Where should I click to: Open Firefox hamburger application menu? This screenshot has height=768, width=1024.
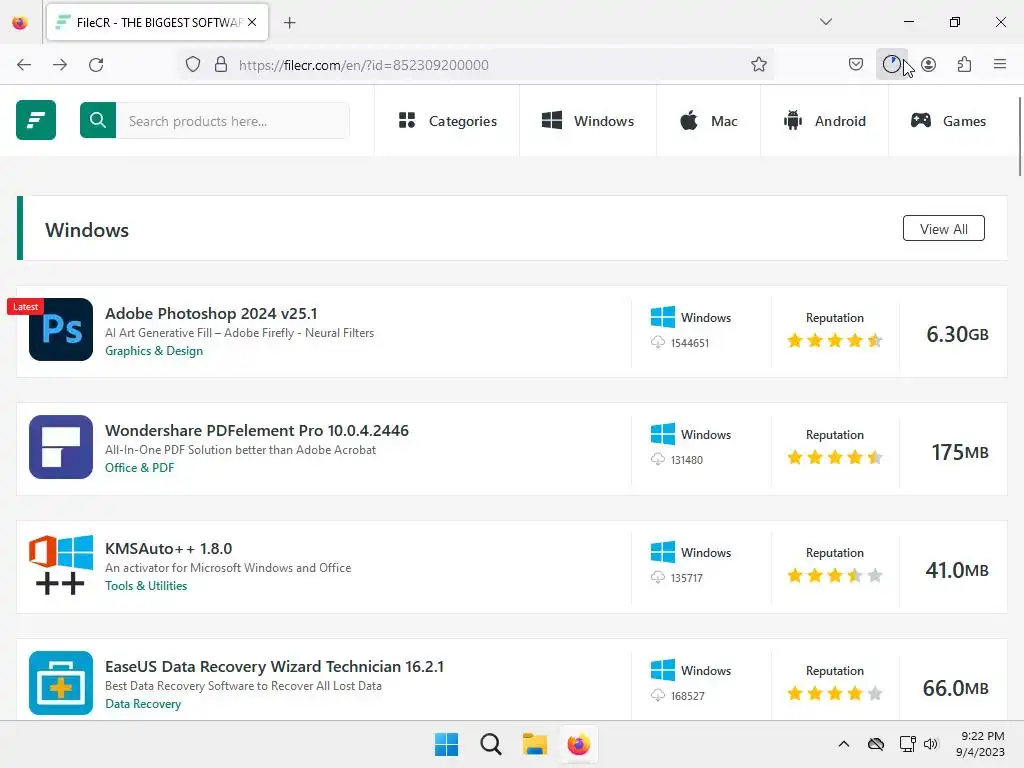[1000, 64]
